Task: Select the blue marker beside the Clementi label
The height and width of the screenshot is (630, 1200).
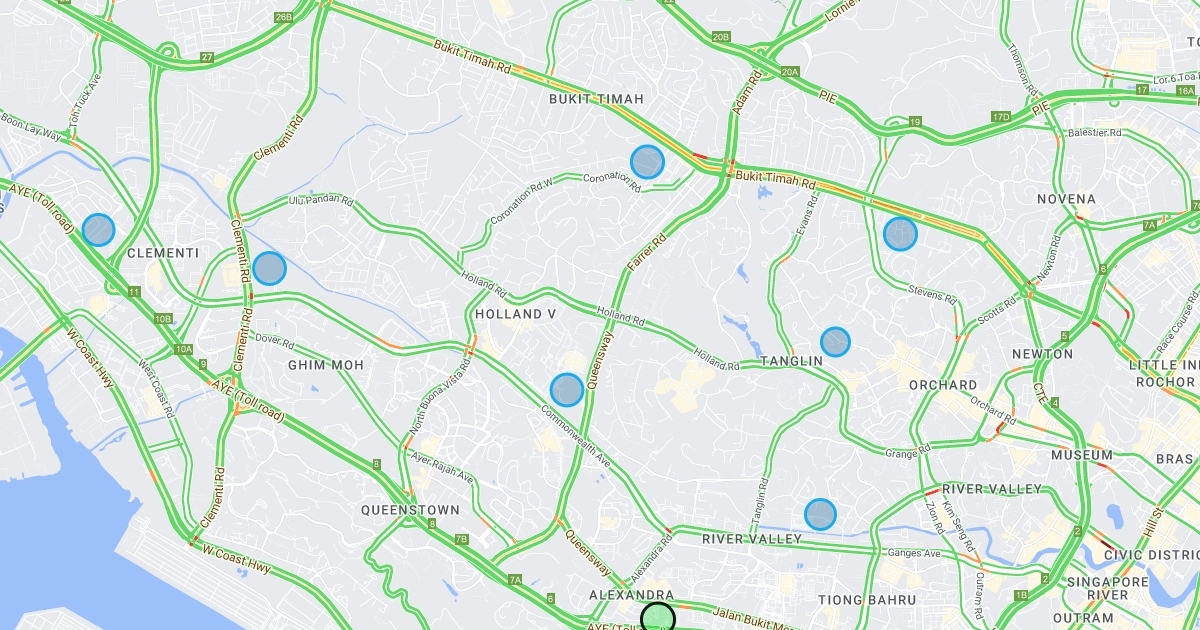Action: [x=98, y=230]
